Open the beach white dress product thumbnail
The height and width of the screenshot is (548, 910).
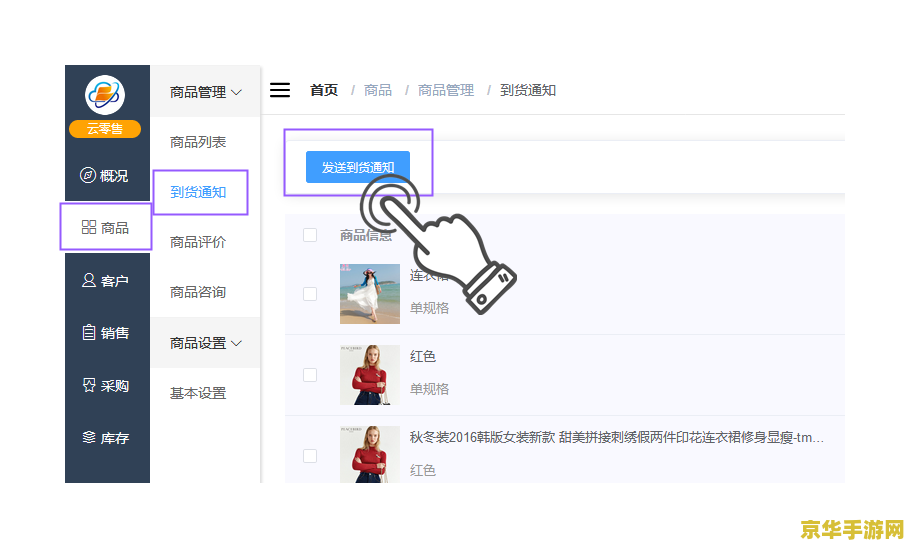[x=370, y=294]
